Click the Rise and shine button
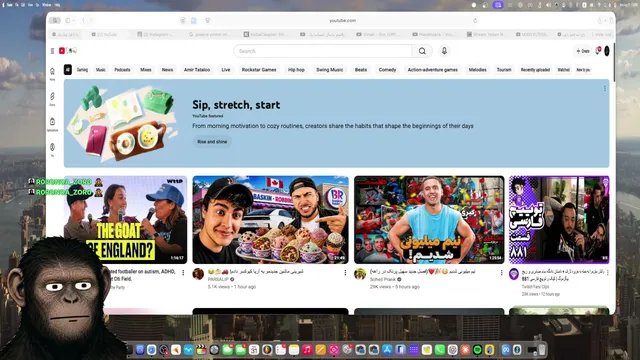 coord(212,142)
